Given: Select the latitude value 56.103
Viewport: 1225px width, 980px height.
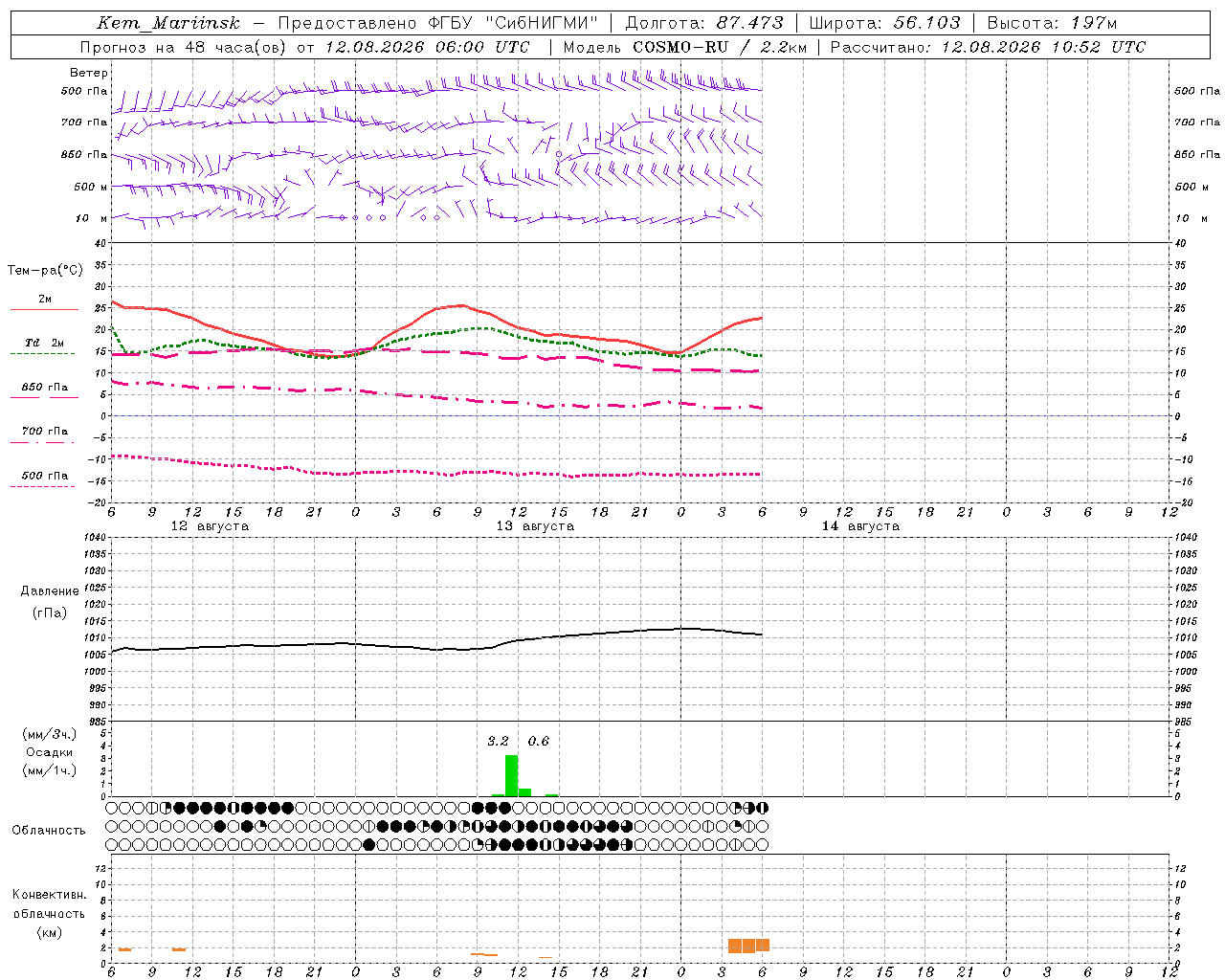Looking at the screenshot, I should [926, 23].
